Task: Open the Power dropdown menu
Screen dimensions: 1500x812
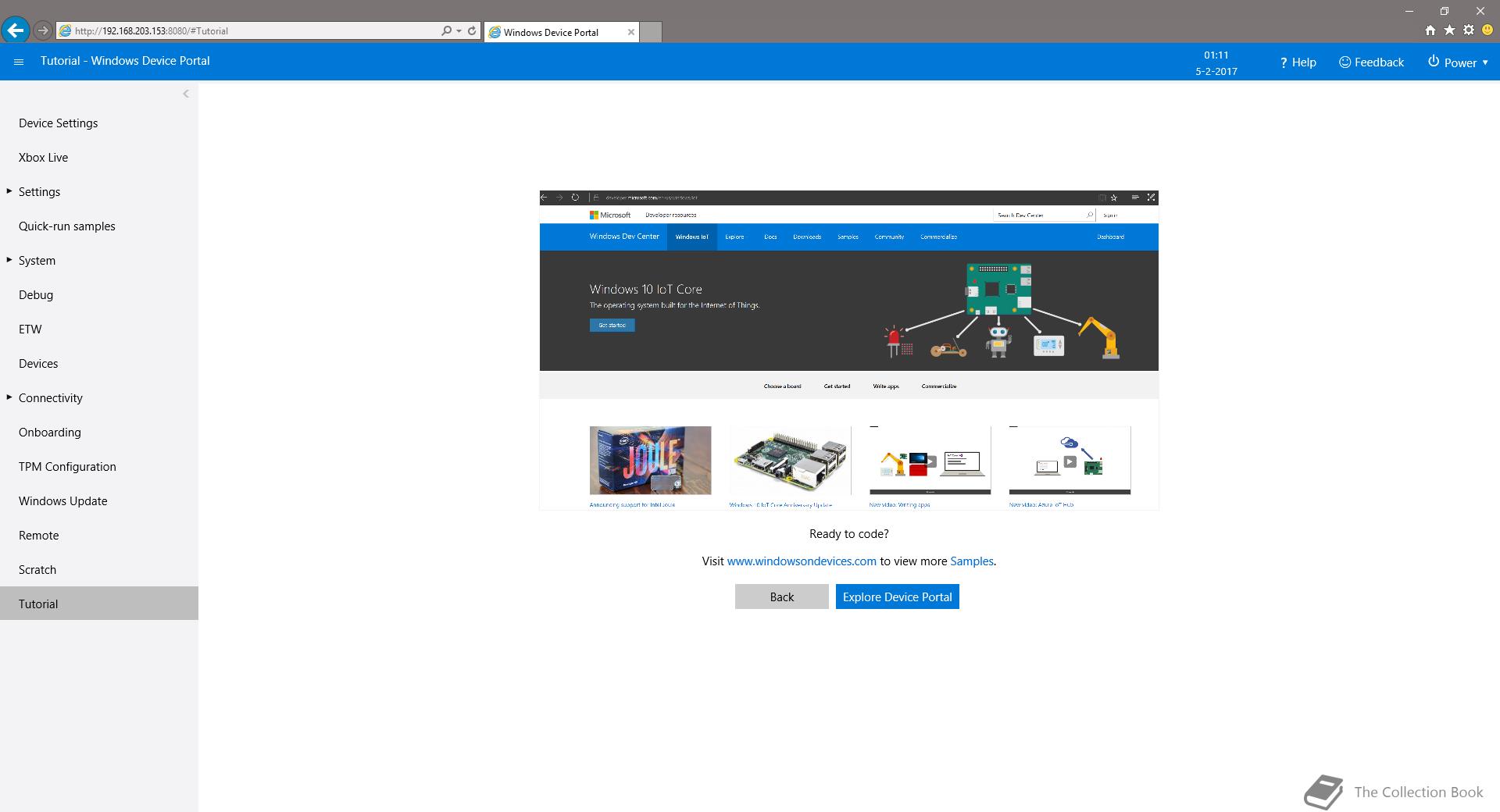Action: pyautogui.click(x=1458, y=62)
